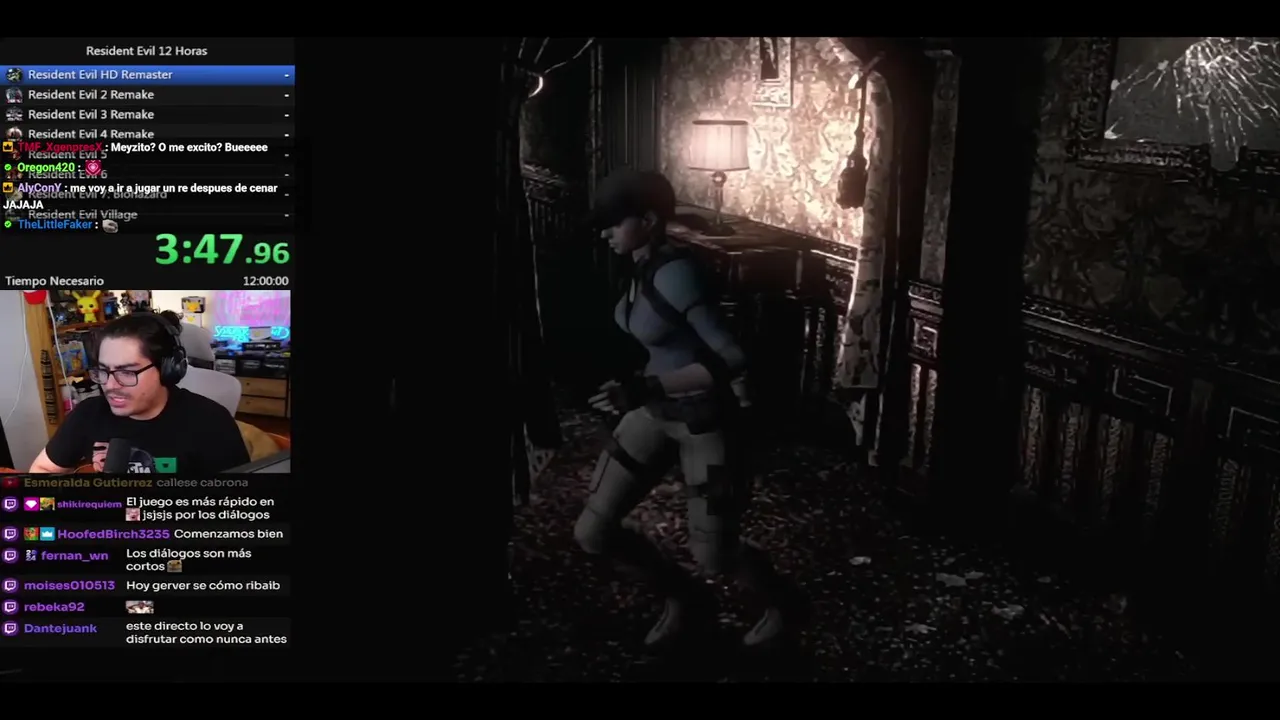The height and width of the screenshot is (720, 1280).
Task: Click the AlyConY username
Action: click(x=39, y=188)
